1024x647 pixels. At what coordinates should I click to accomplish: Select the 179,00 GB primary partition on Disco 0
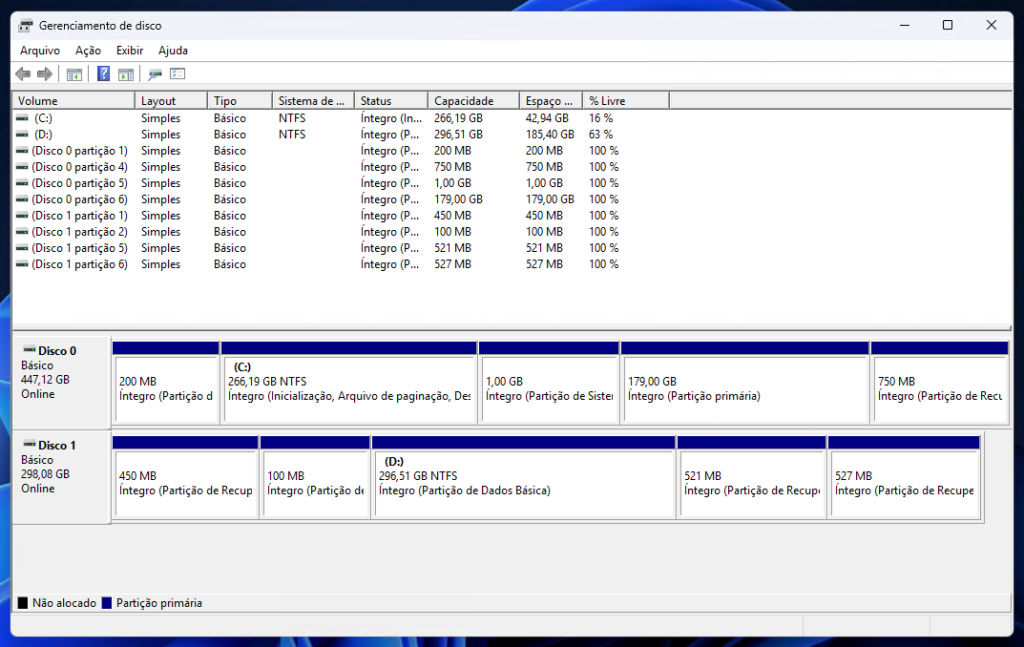click(743, 388)
